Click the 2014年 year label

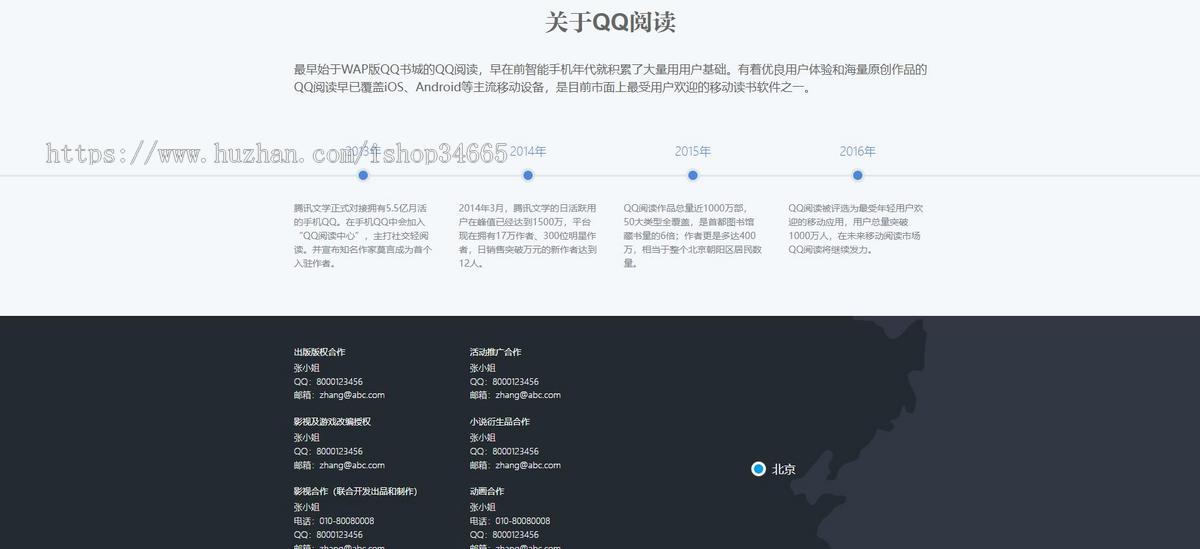[528, 152]
